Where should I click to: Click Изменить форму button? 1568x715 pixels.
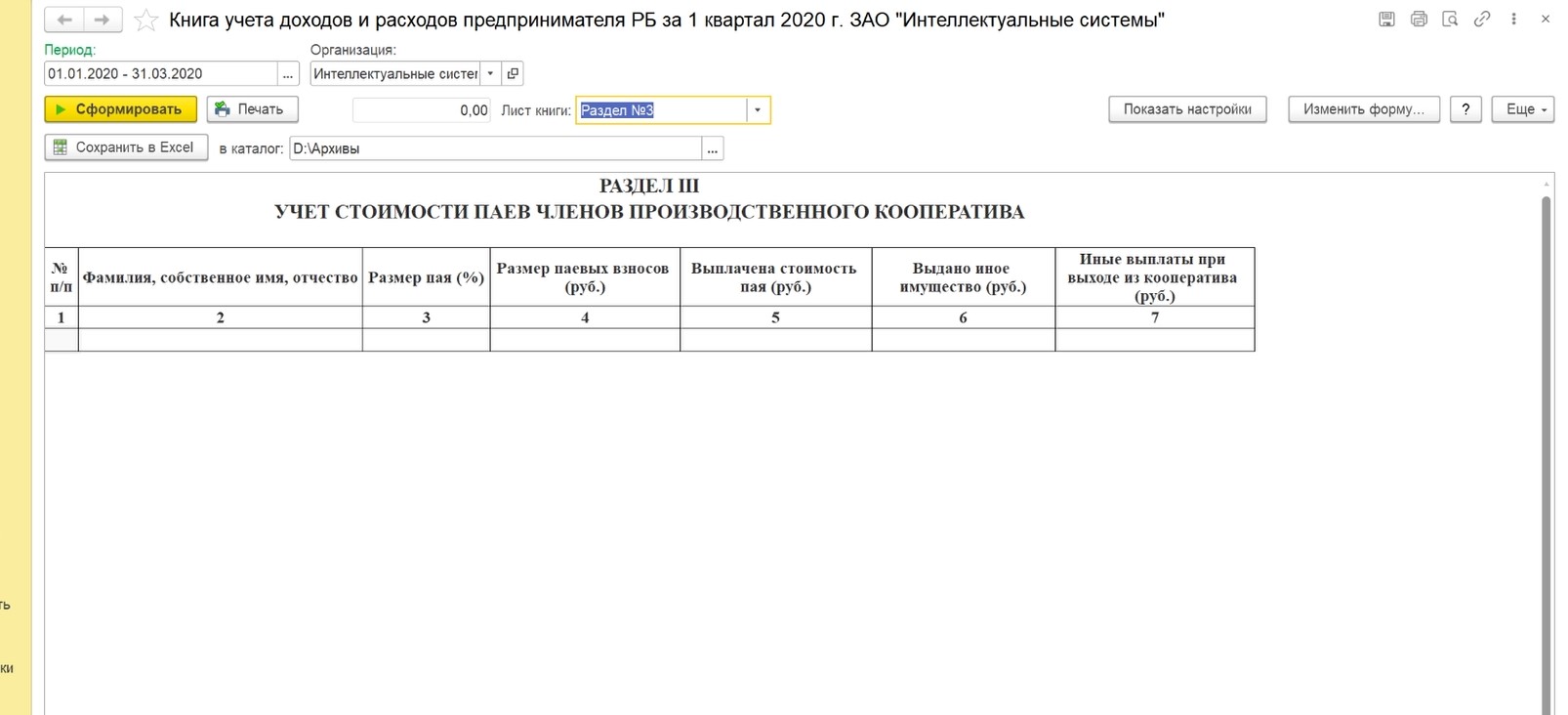[x=1364, y=109]
